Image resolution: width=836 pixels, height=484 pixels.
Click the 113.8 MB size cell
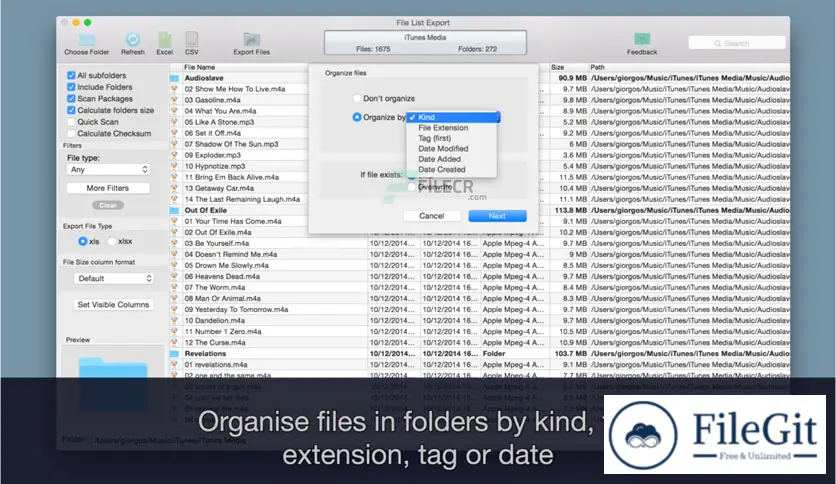[570, 210]
